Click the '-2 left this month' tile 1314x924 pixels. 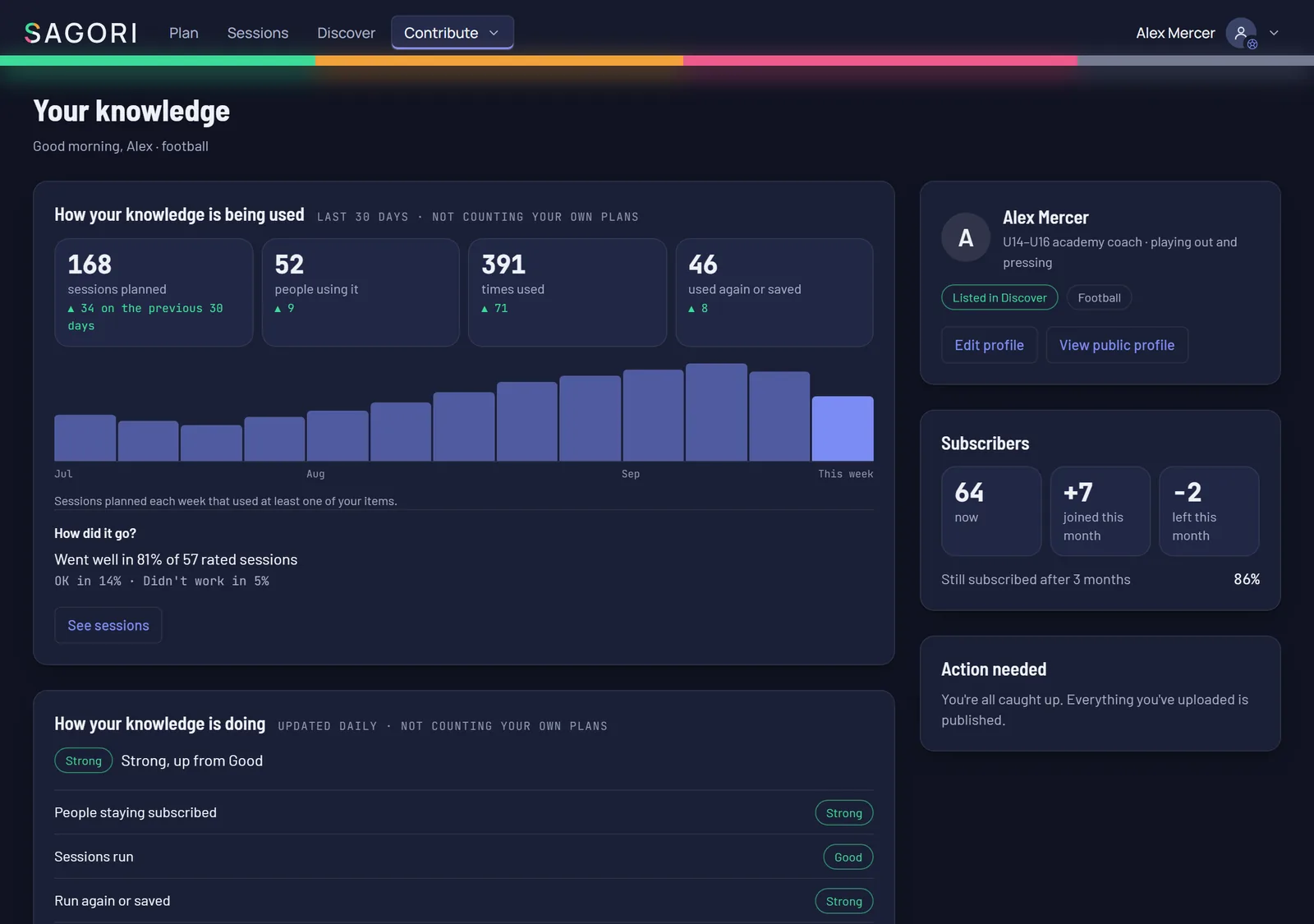pyautogui.click(x=1209, y=511)
